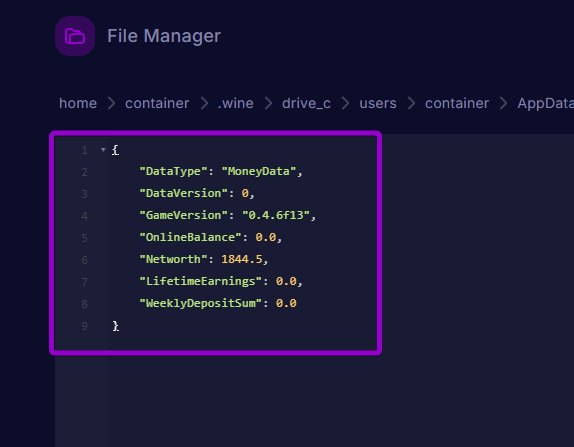Go to the home breadcrumb

78,103
